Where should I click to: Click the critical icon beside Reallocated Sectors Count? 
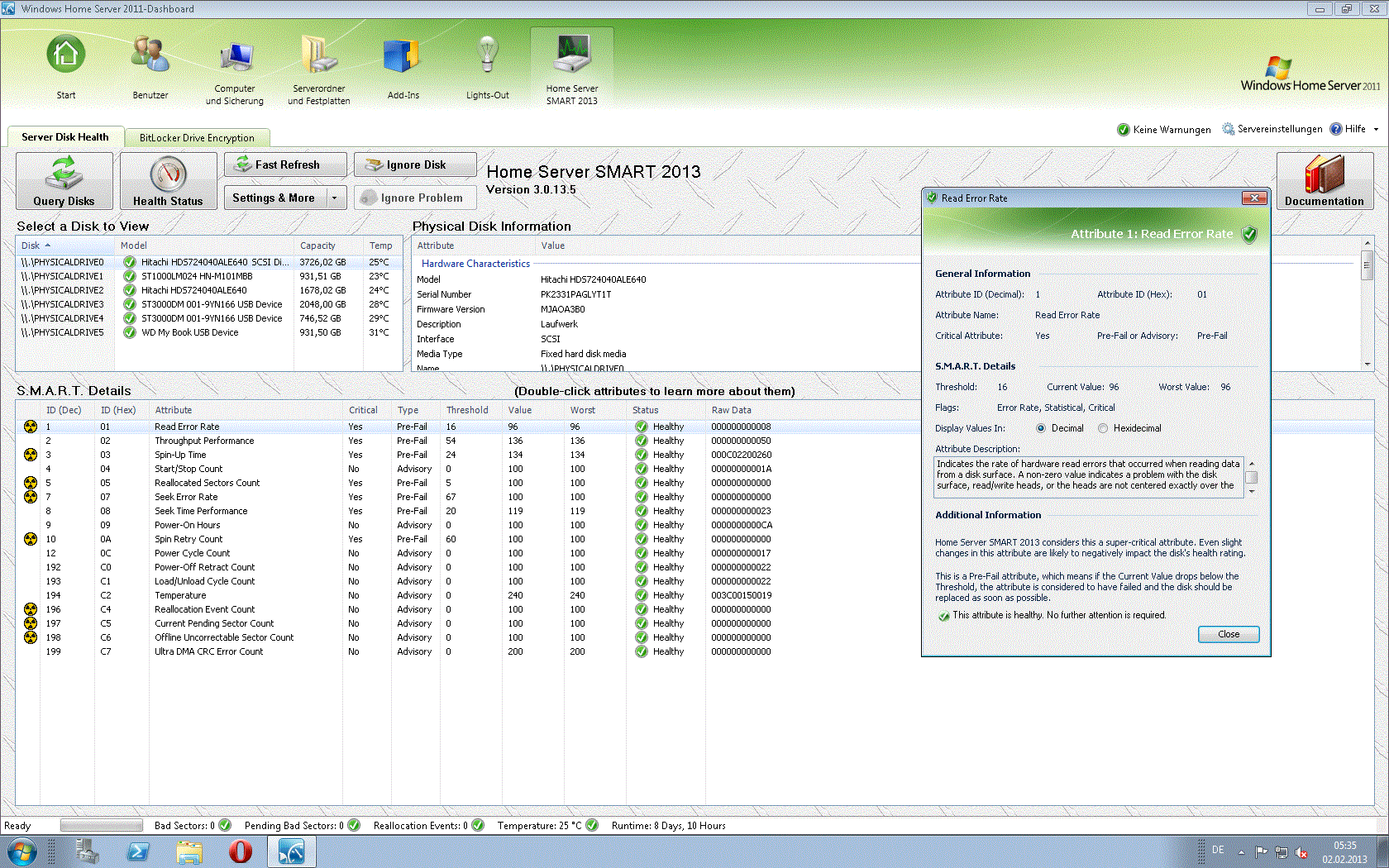(x=31, y=483)
